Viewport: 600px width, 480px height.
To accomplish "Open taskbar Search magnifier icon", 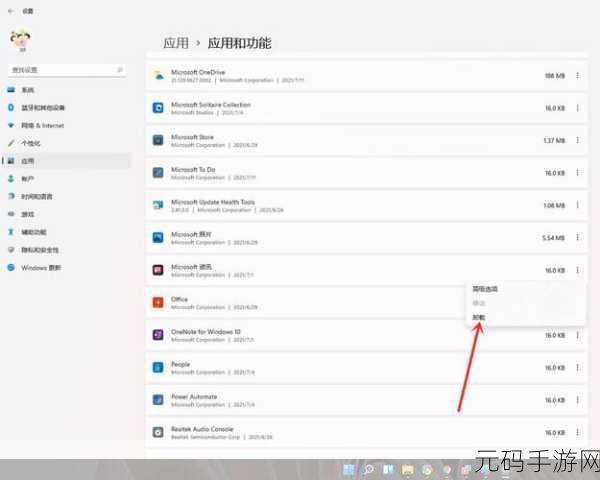I will [x=369, y=469].
